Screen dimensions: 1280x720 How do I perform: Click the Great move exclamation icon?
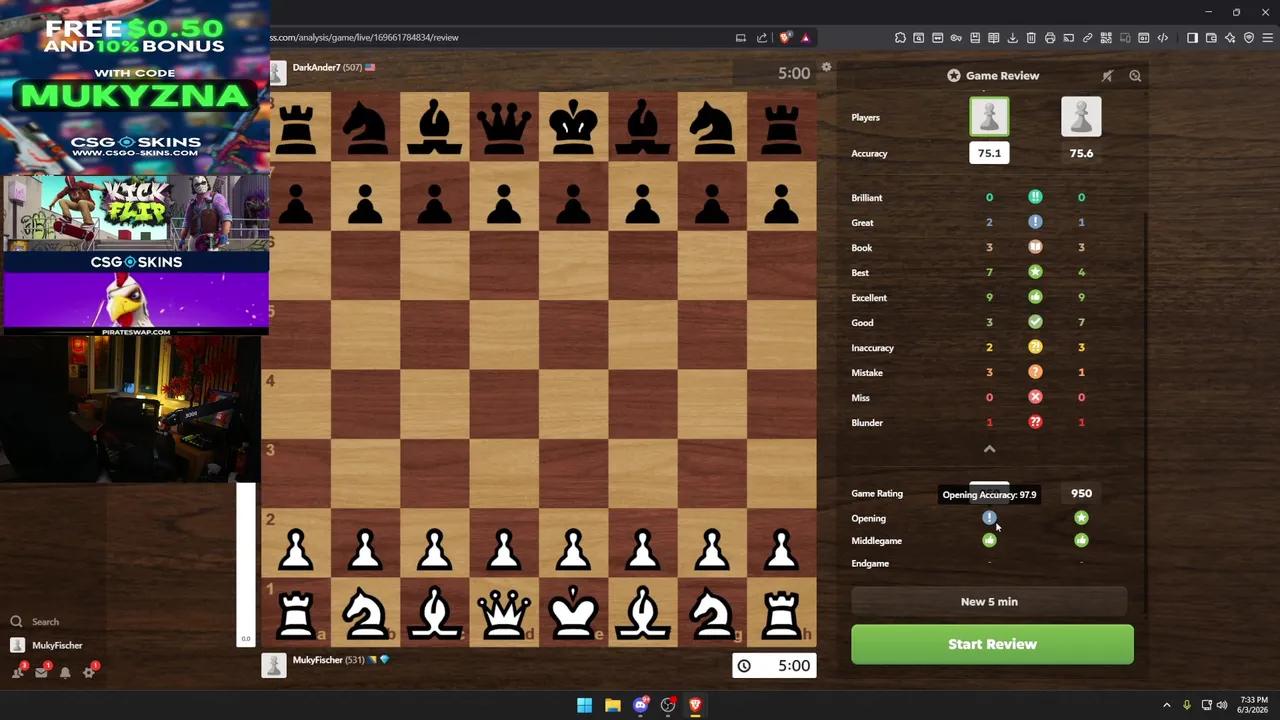coord(1035,222)
